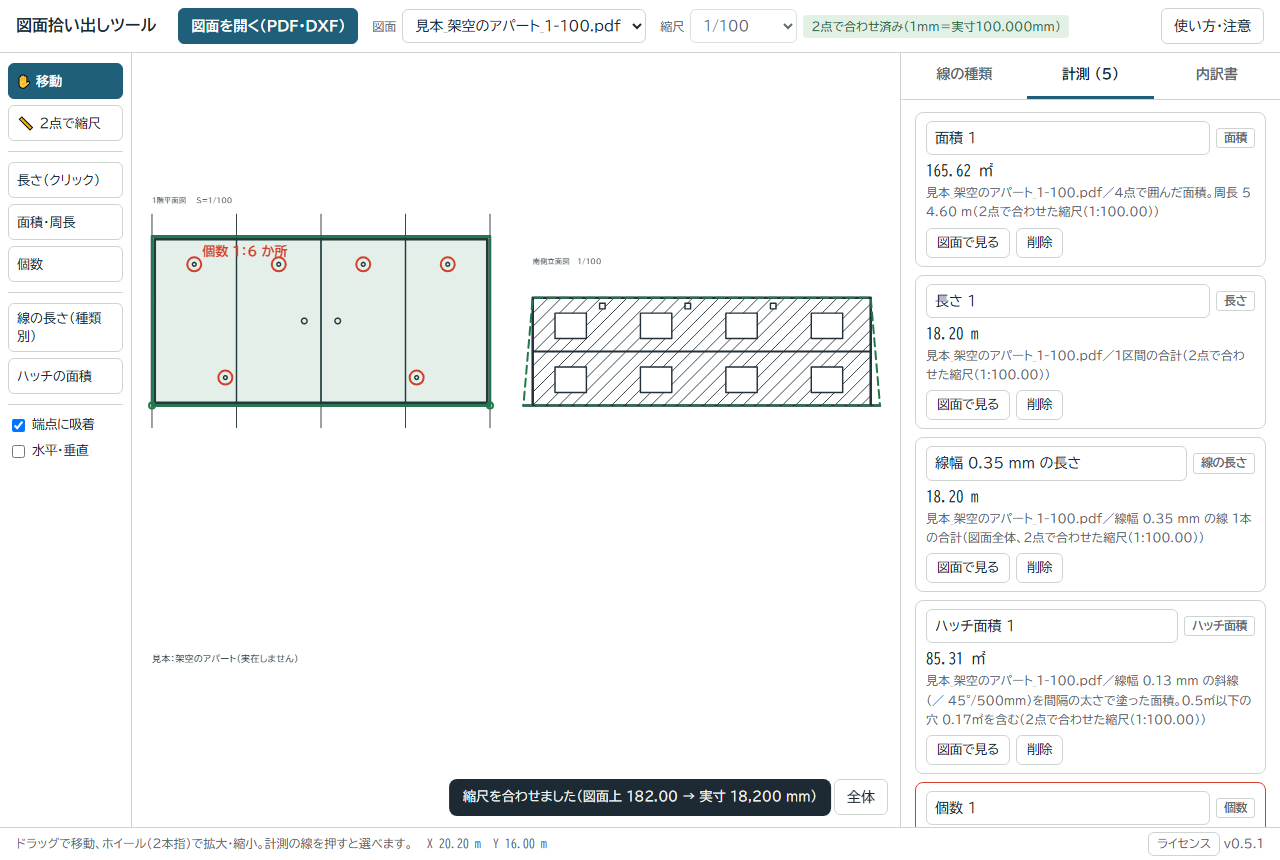Expand the 縮尺 1/100 dropdown
This screenshot has height=860, width=1280.
tap(743, 26)
